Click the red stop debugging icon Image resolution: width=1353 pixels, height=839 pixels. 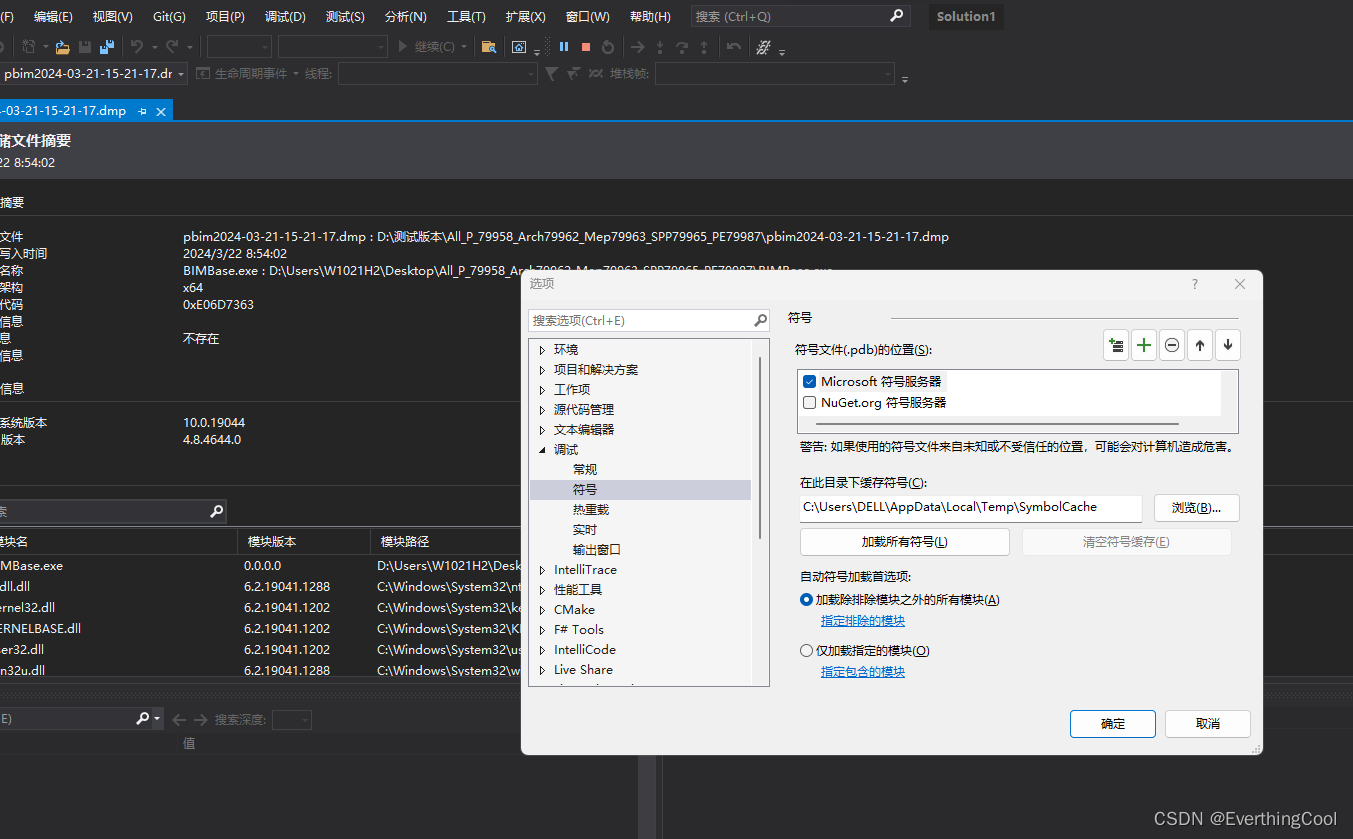click(x=586, y=47)
